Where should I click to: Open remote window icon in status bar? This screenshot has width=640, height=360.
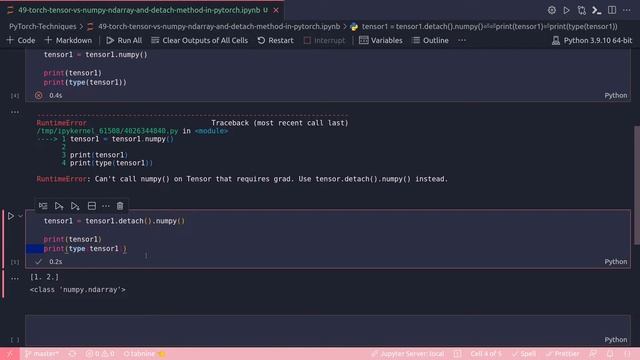pos(9,354)
